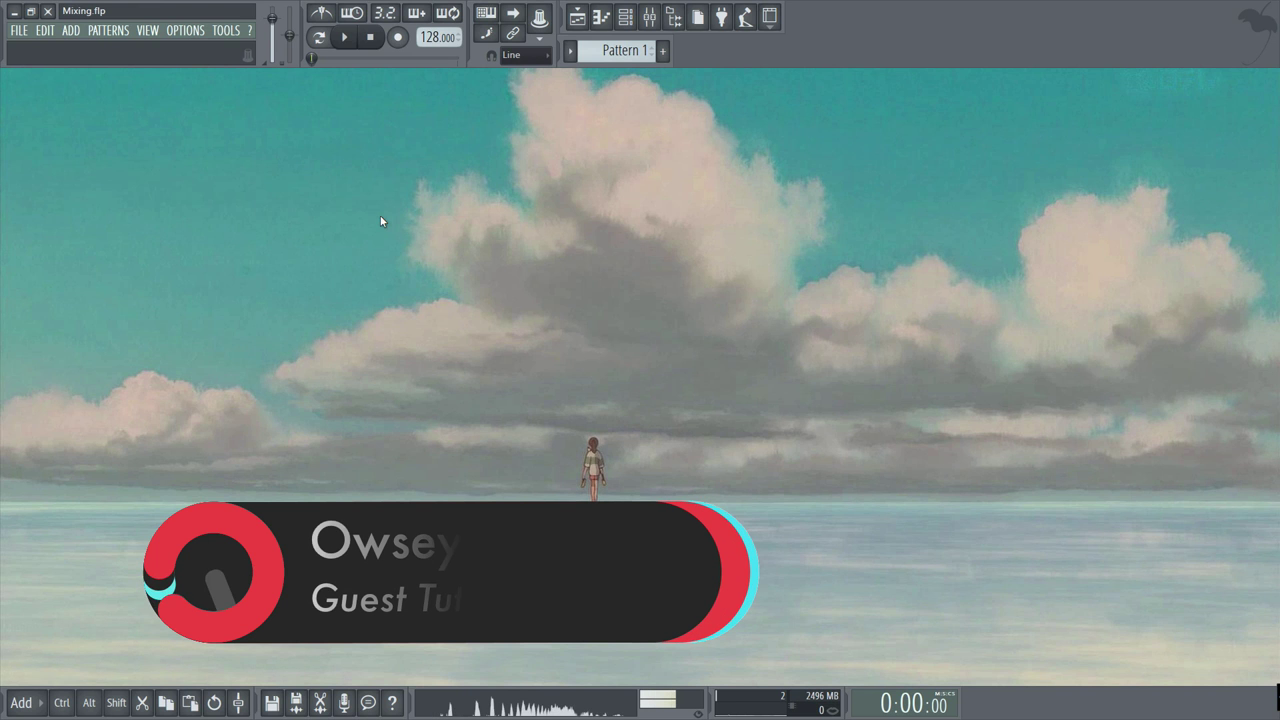Click the speech bubble info icon

(368, 703)
